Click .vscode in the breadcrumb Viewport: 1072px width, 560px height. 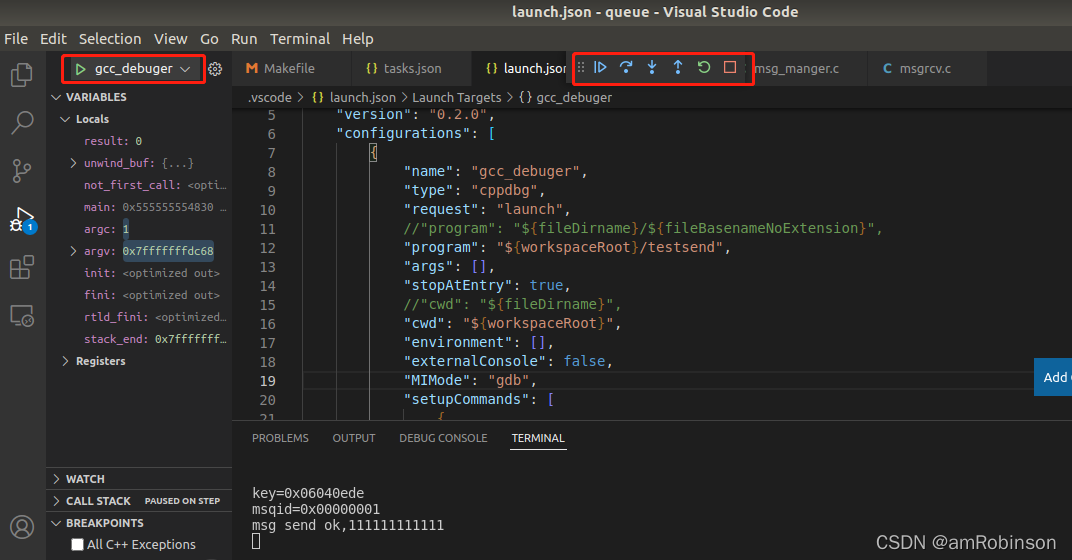point(269,98)
